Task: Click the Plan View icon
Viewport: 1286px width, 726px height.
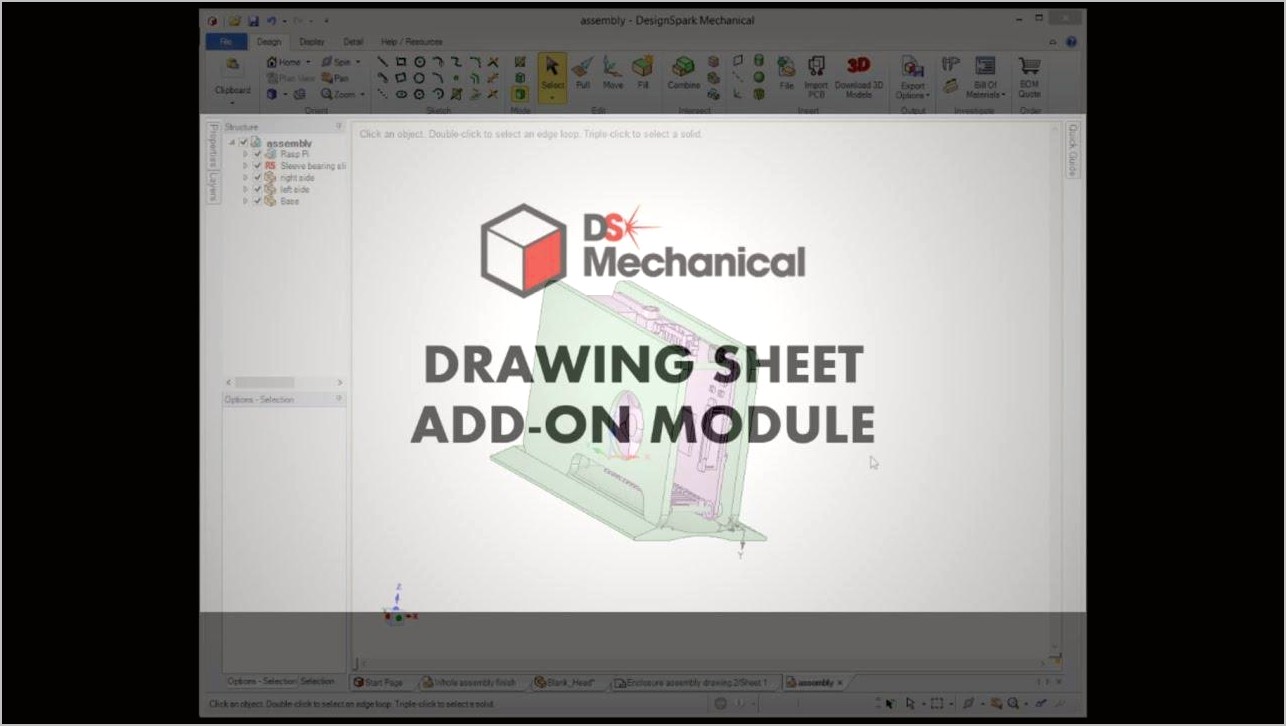Action: tap(292, 77)
